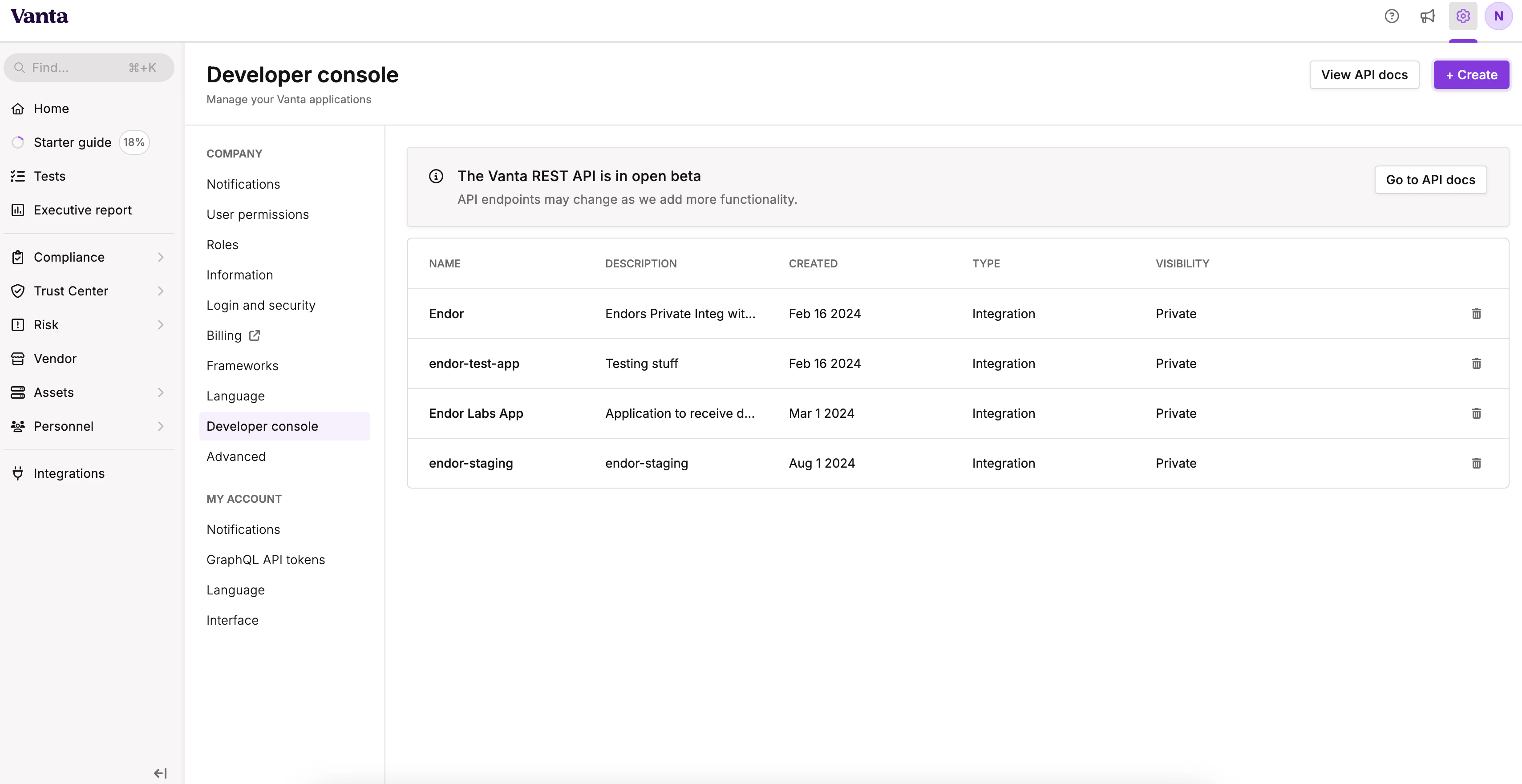Click the + Create button
The width and height of the screenshot is (1522, 784).
(x=1471, y=74)
